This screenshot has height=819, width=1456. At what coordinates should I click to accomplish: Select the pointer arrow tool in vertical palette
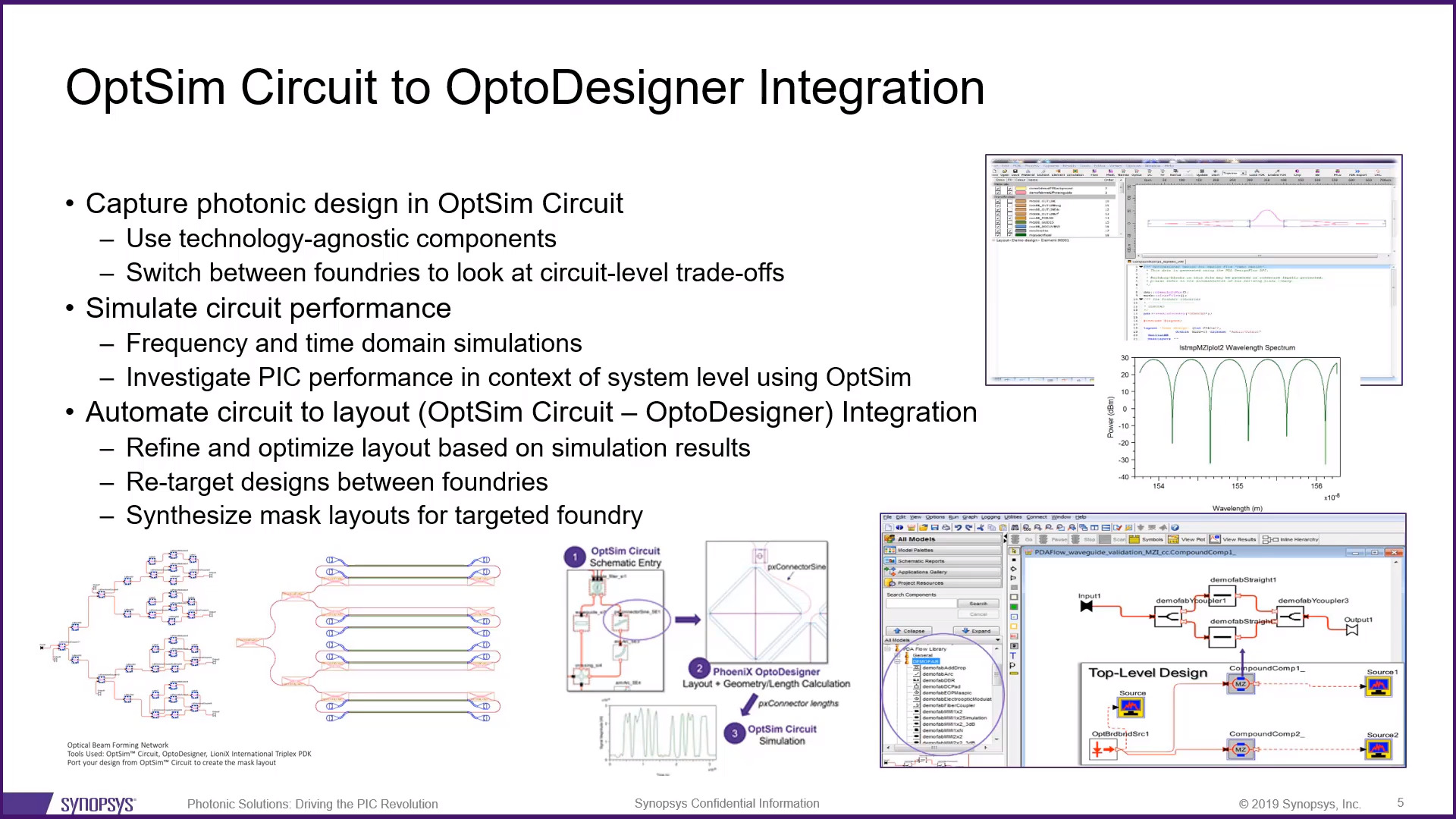click(1014, 551)
